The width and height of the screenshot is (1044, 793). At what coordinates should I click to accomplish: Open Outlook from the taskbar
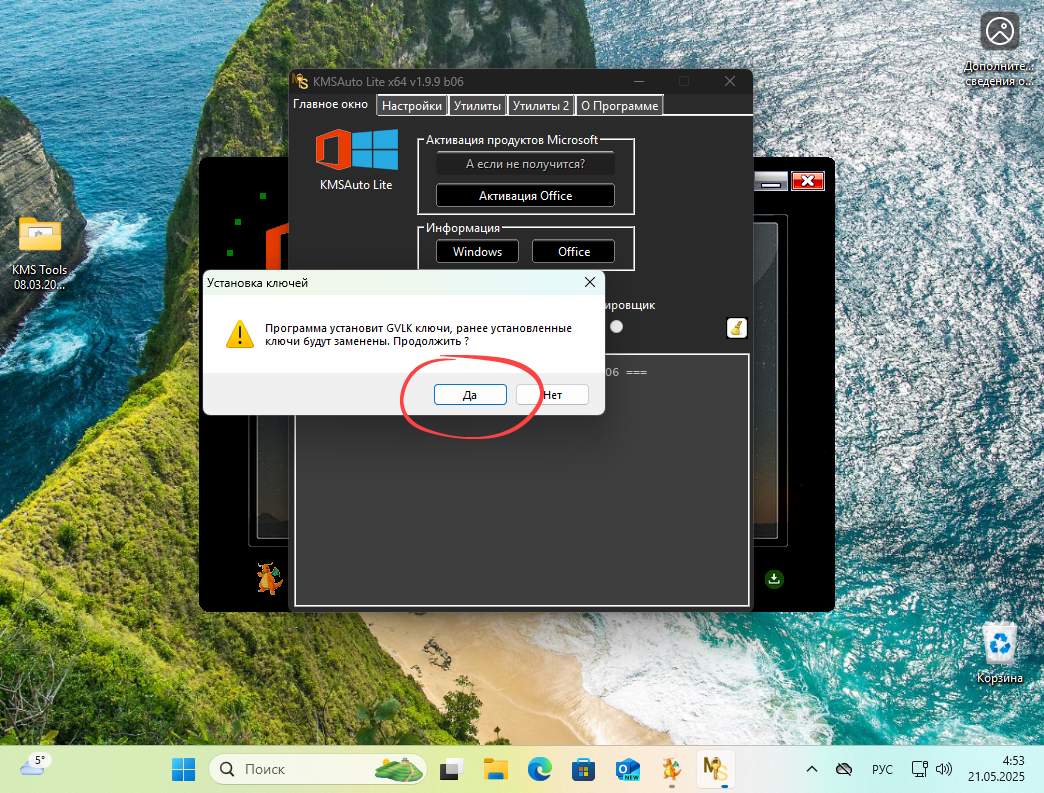[627, 769]
